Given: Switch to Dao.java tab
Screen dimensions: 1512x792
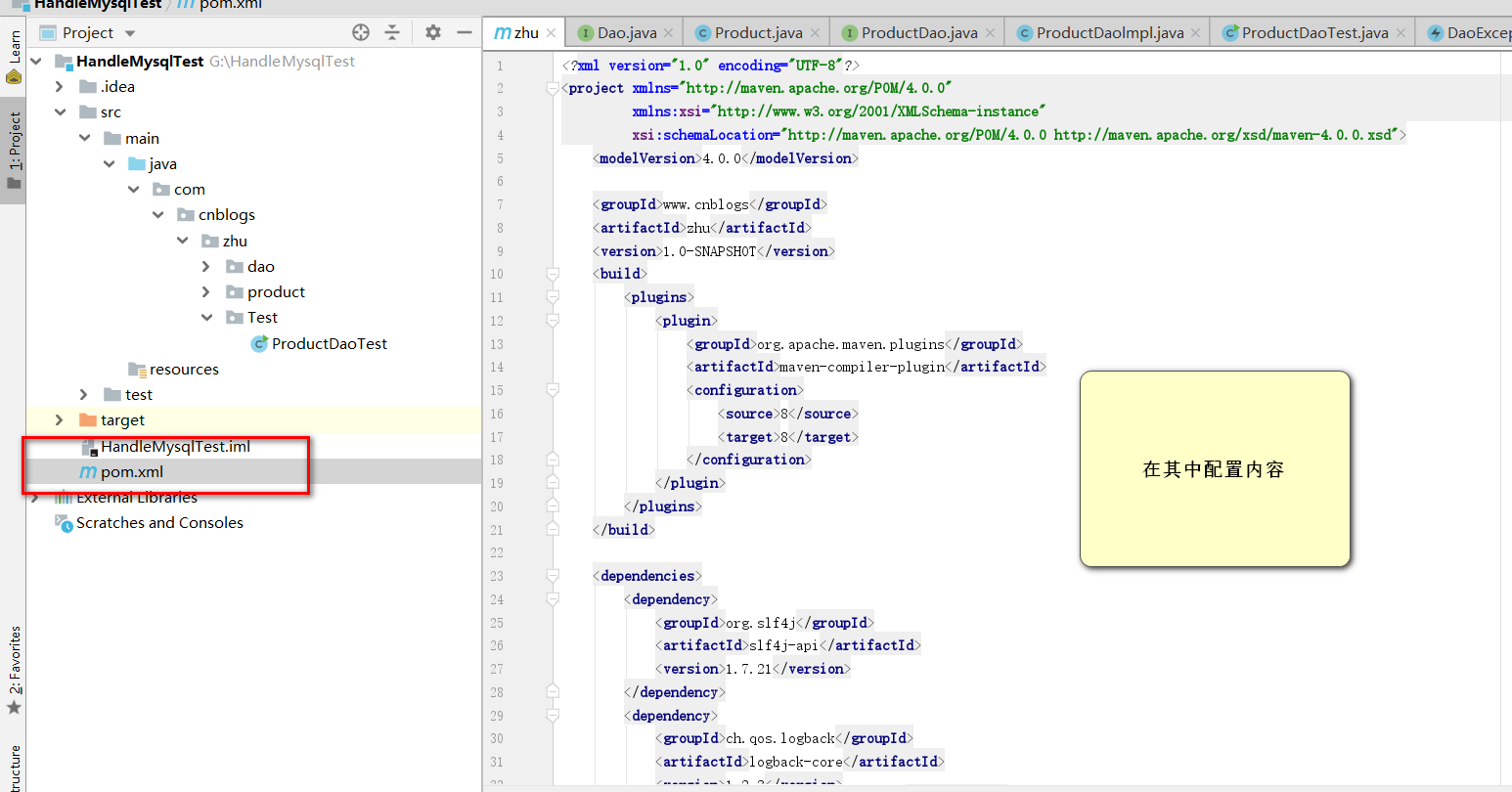Looking at the screenshot, I should [627, 32].
